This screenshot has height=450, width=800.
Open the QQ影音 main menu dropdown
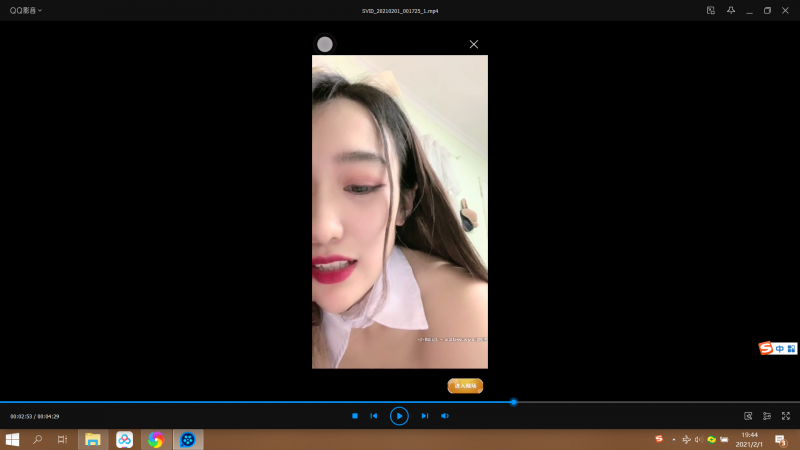26,10
